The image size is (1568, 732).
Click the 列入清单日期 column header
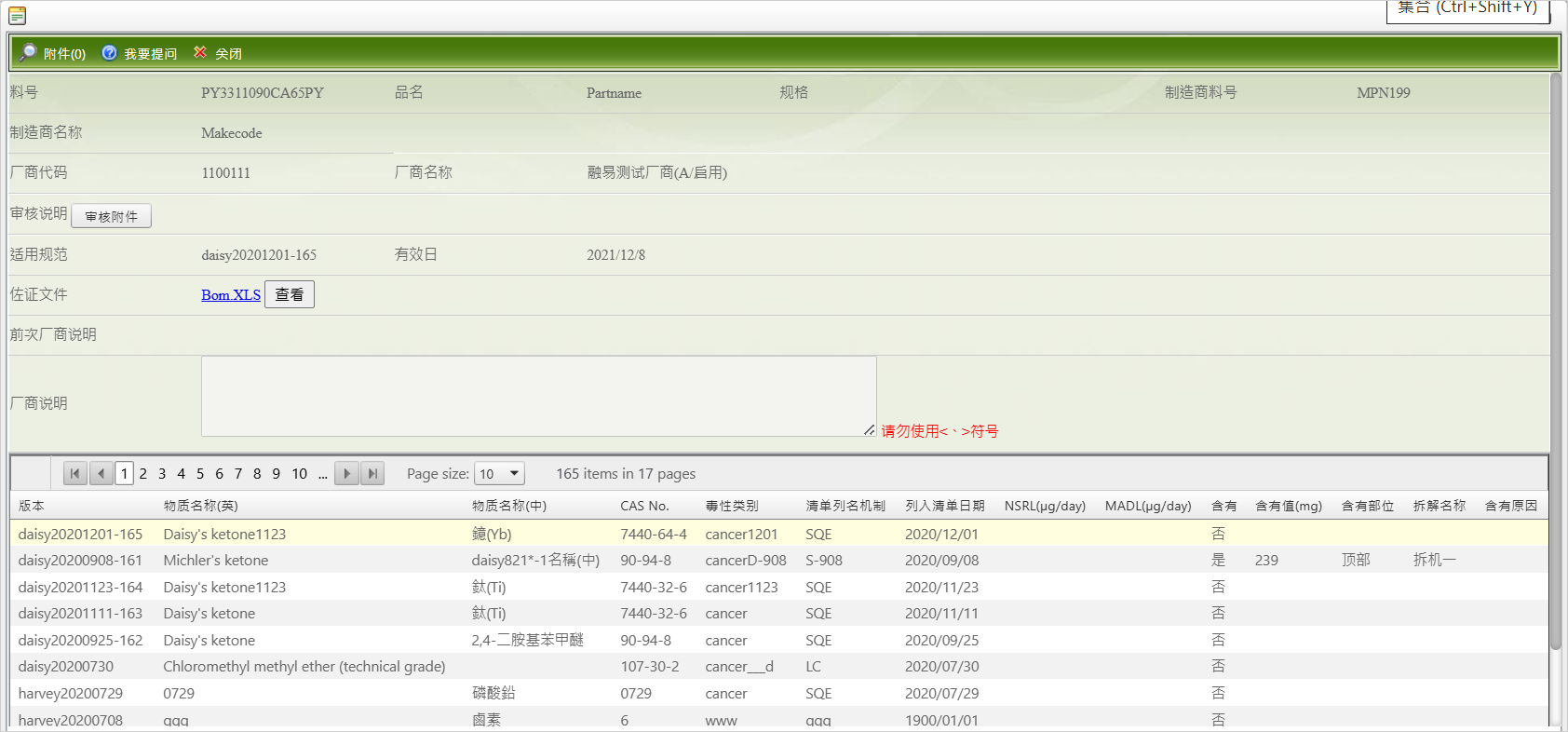pos(944,506)
